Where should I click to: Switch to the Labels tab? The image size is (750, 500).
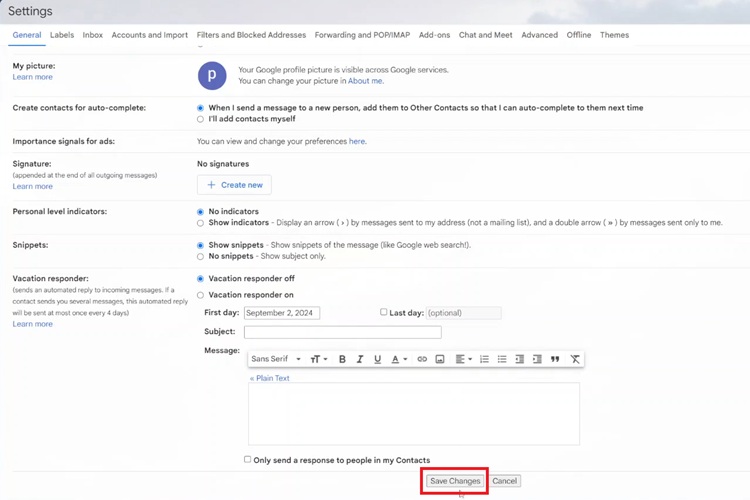pos(62,35)
